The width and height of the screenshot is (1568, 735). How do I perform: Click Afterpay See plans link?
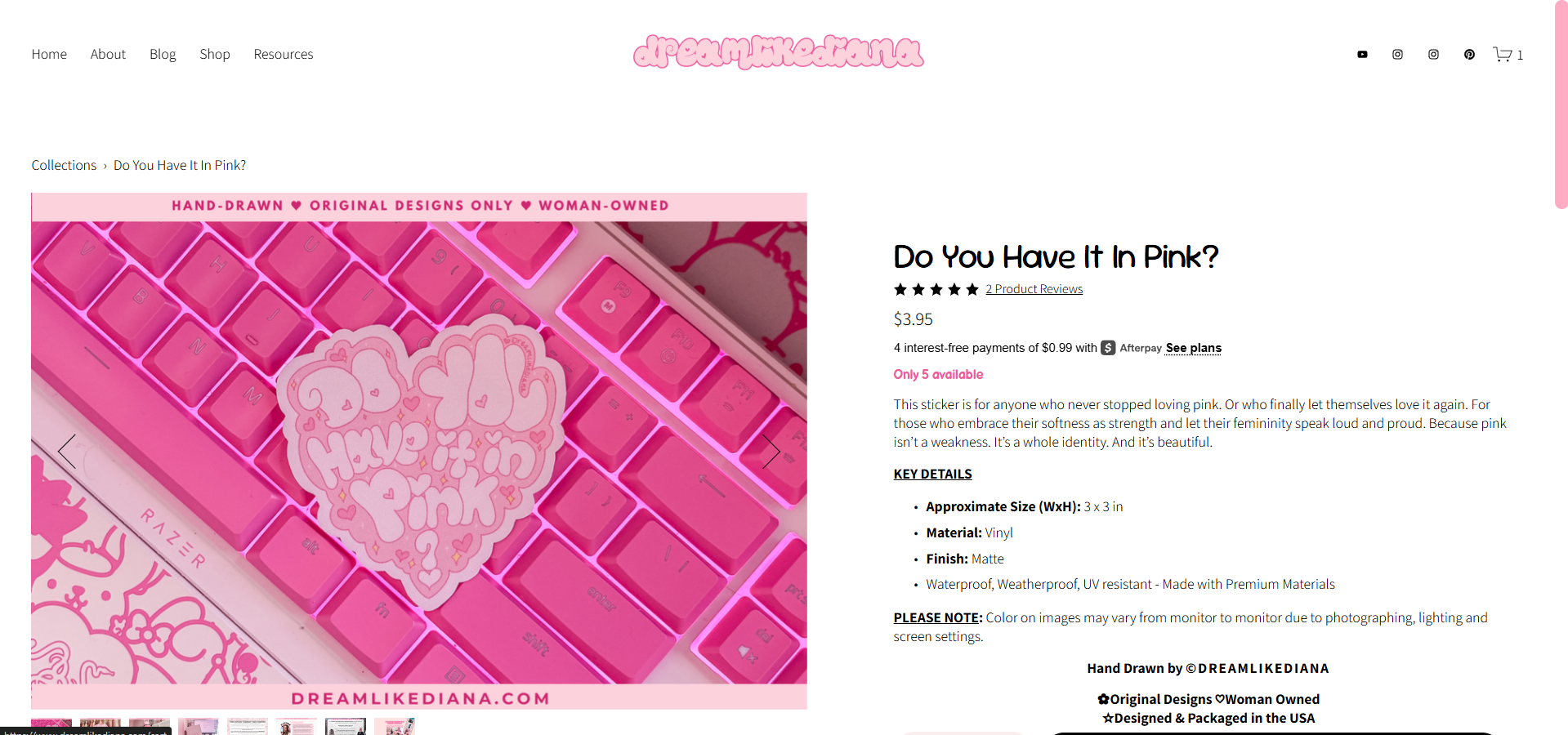tap(1193, 348)
